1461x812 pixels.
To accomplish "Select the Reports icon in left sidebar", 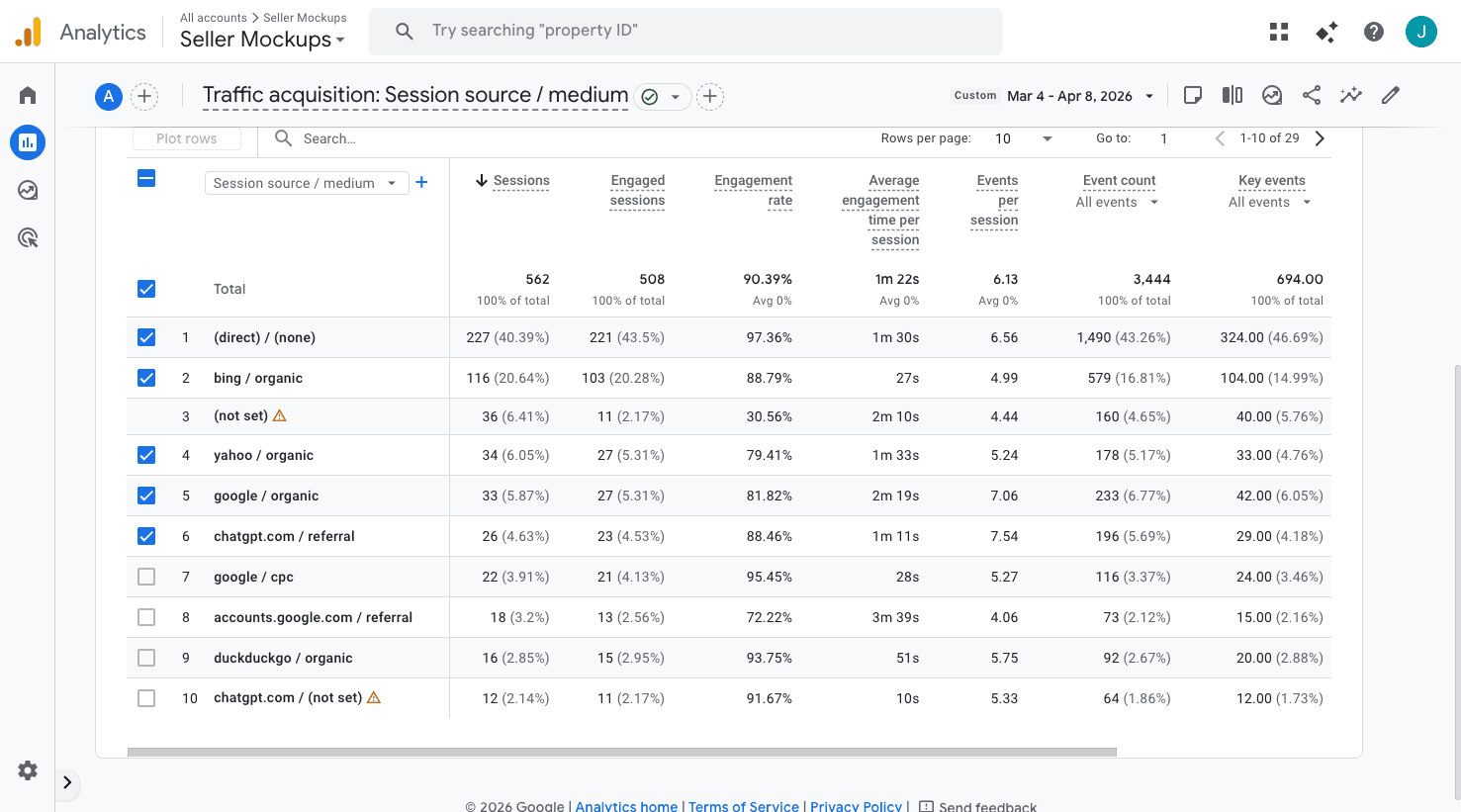I will click(28, 142).
